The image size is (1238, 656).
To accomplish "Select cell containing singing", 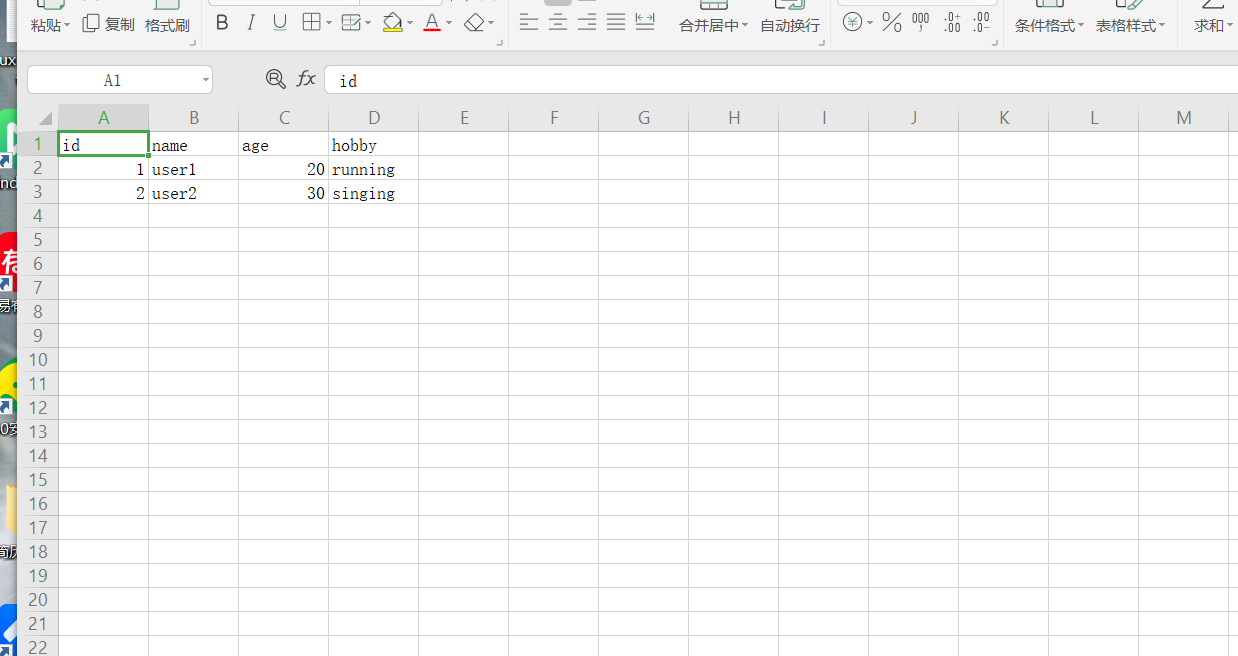I will coord(374,192).
